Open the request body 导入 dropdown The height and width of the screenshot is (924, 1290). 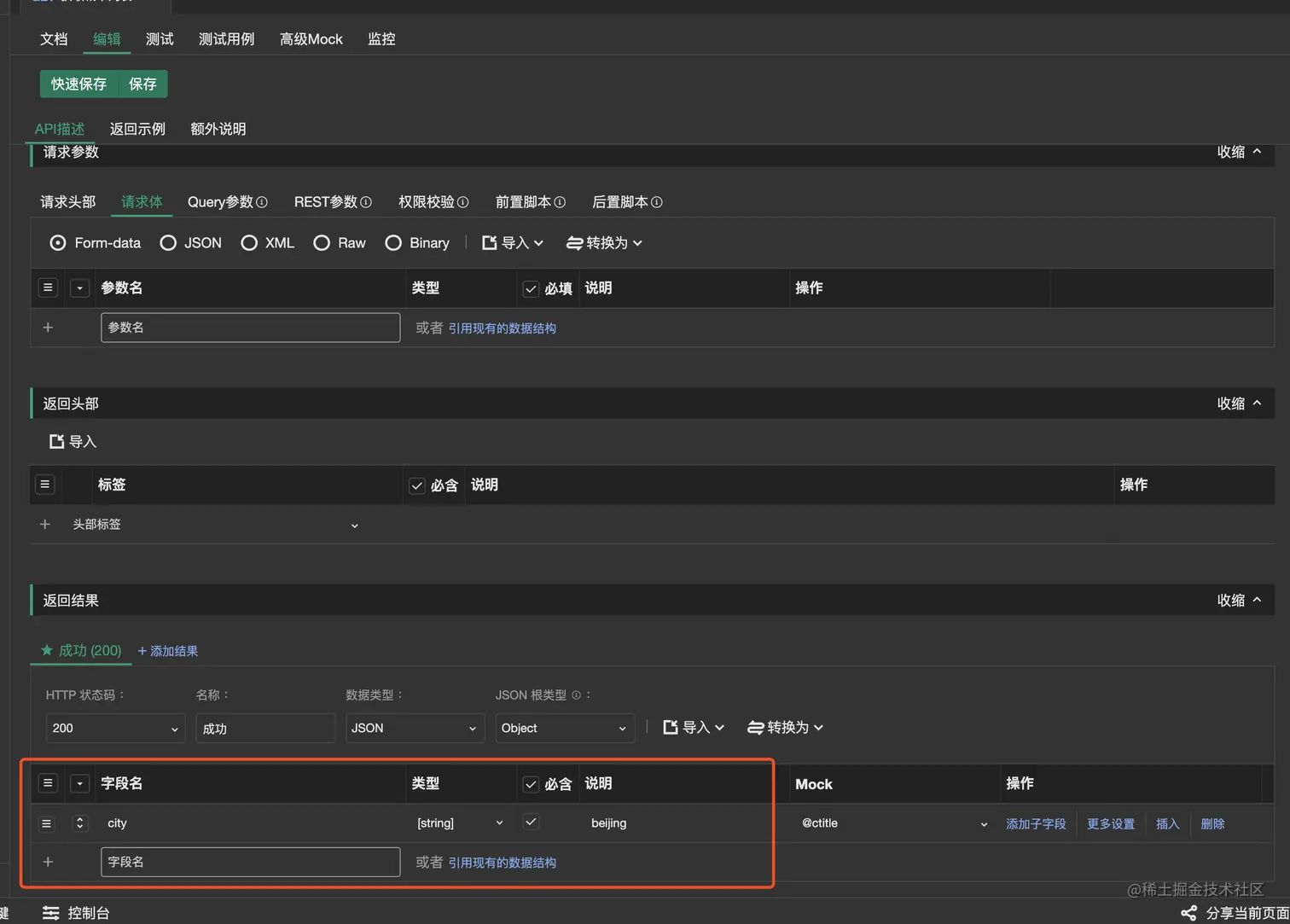[513, 243]
